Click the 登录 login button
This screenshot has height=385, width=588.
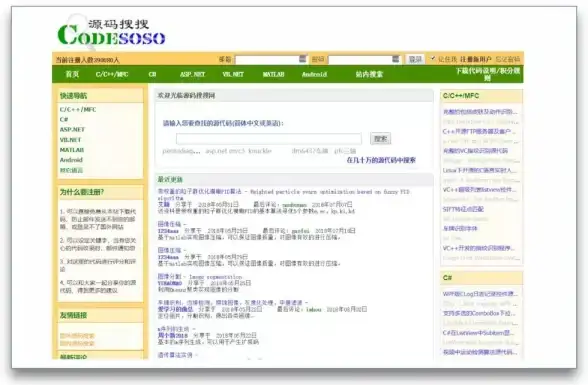(415, 59)
